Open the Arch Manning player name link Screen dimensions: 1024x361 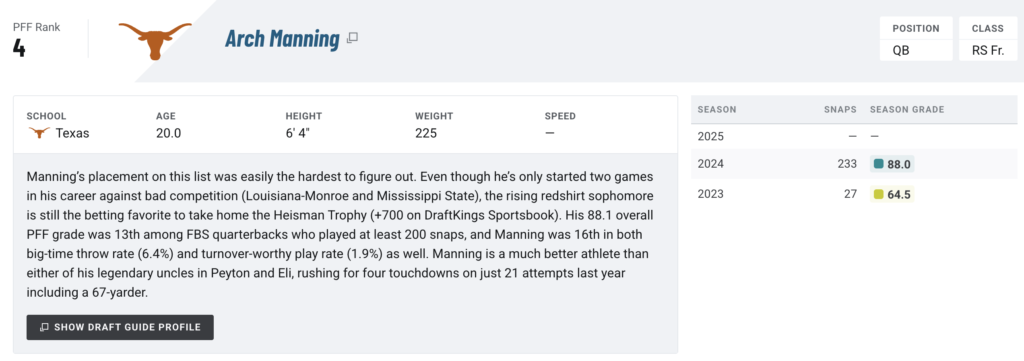(x=282, y=39)
